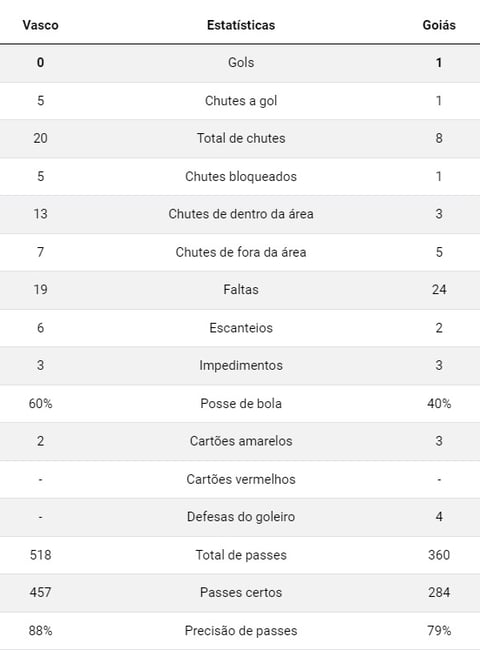Click the Faltas row label
The height and width of the screenshot is (650, 480).
241,289
